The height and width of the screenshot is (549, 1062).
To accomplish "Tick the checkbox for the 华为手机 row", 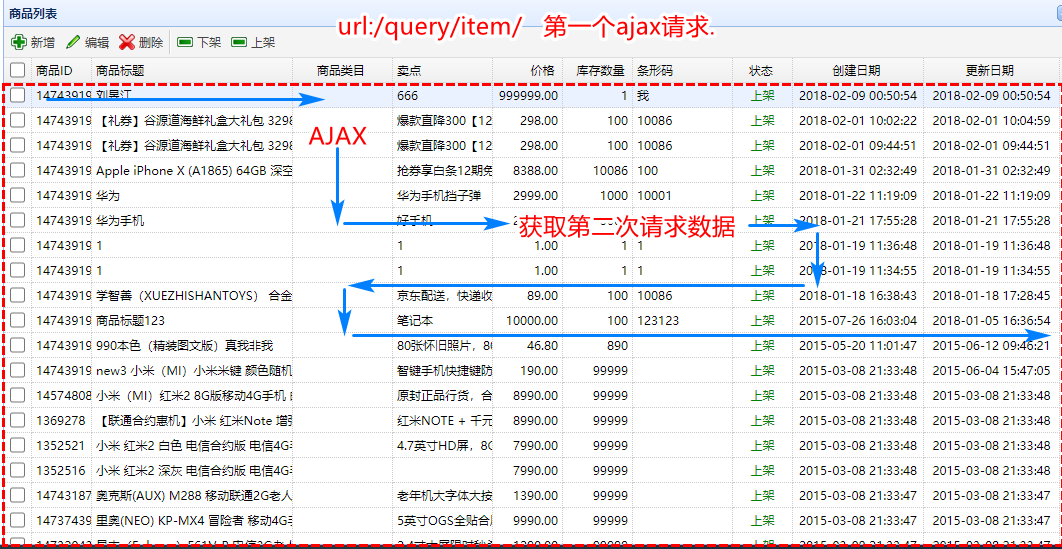I will click(18, 220).
